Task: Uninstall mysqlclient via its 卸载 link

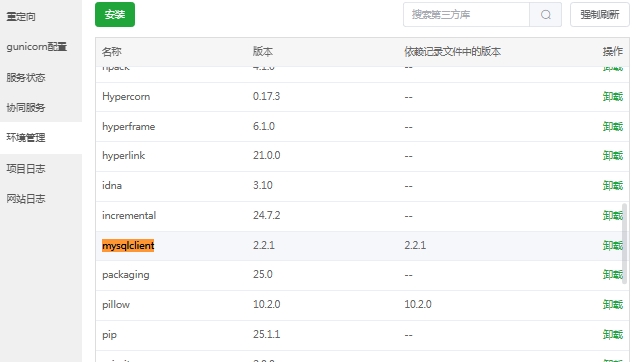Action: click(x=613, y=245)
